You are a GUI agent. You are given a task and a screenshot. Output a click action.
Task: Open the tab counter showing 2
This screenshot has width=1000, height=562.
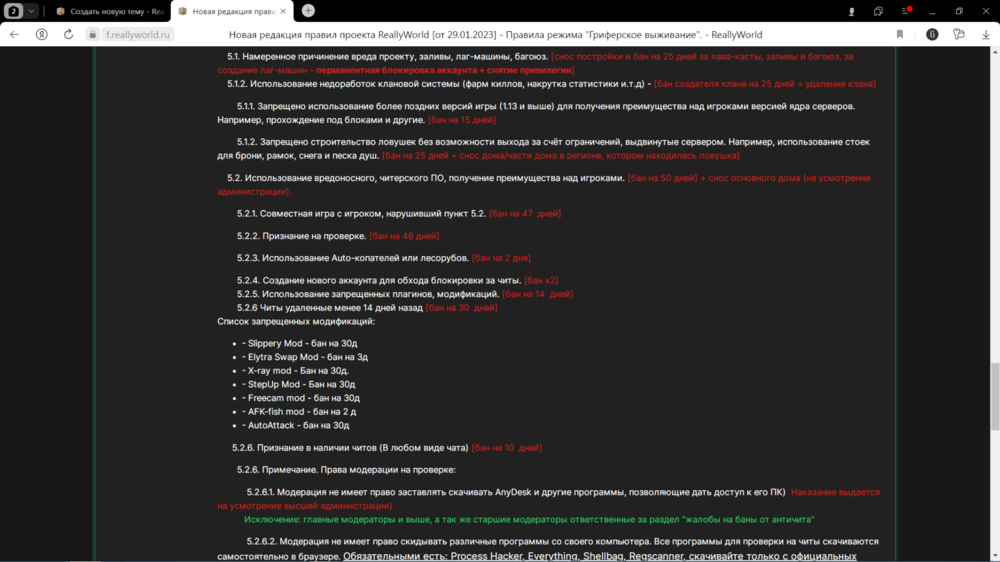[13, 11]
